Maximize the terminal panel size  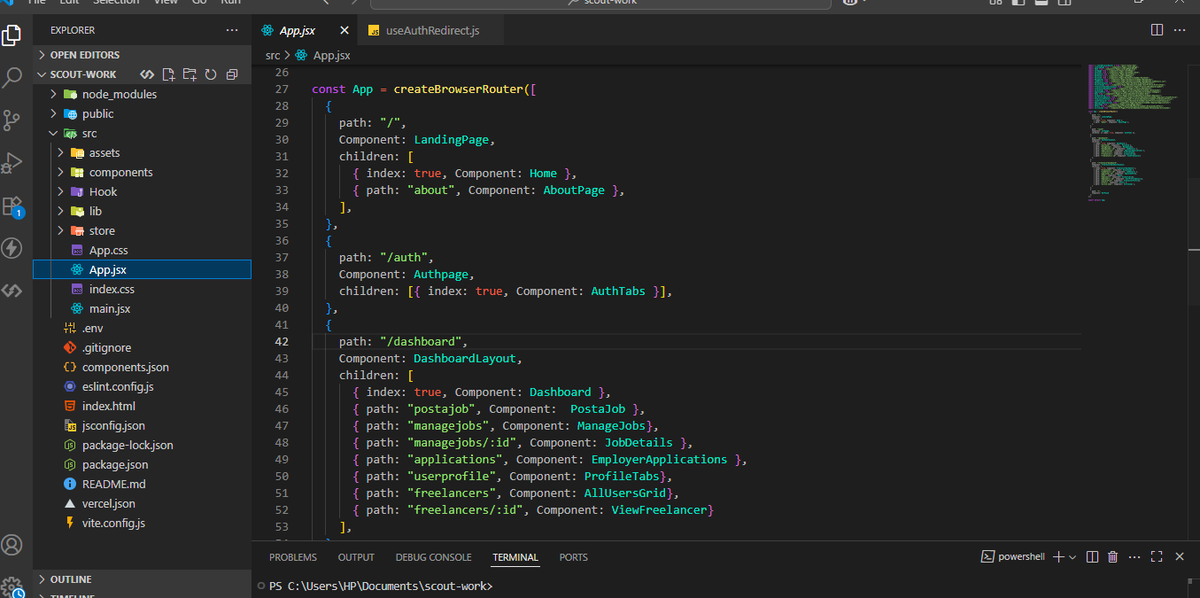(1157, 557)
